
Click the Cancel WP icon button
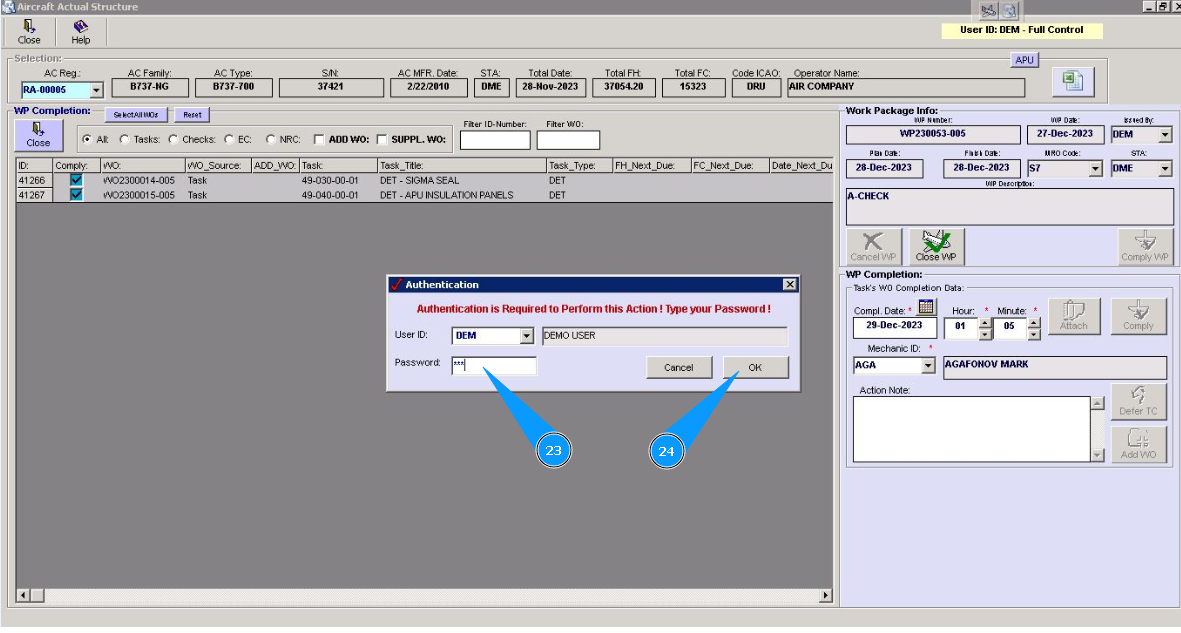(x=874, y=246)
